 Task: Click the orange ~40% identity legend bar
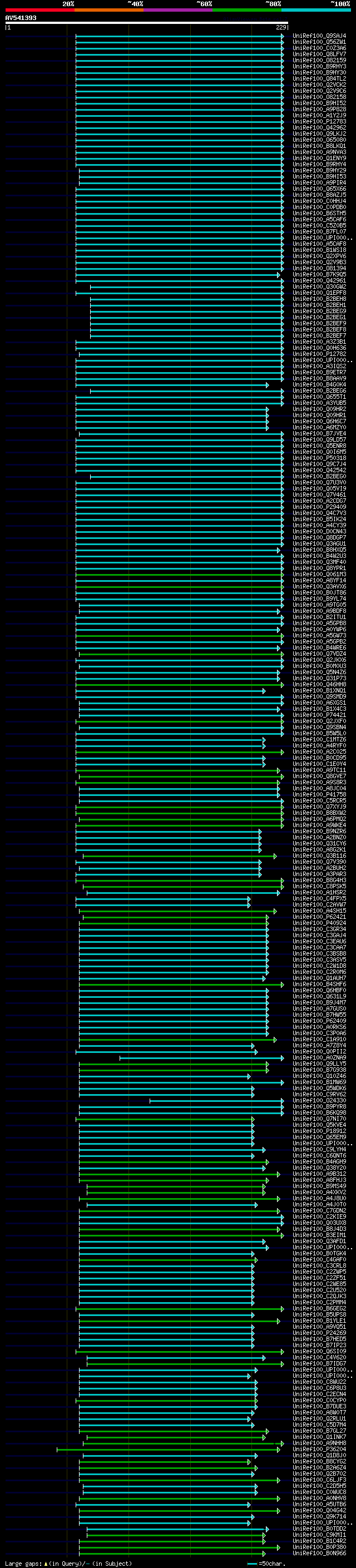[109, 10]
